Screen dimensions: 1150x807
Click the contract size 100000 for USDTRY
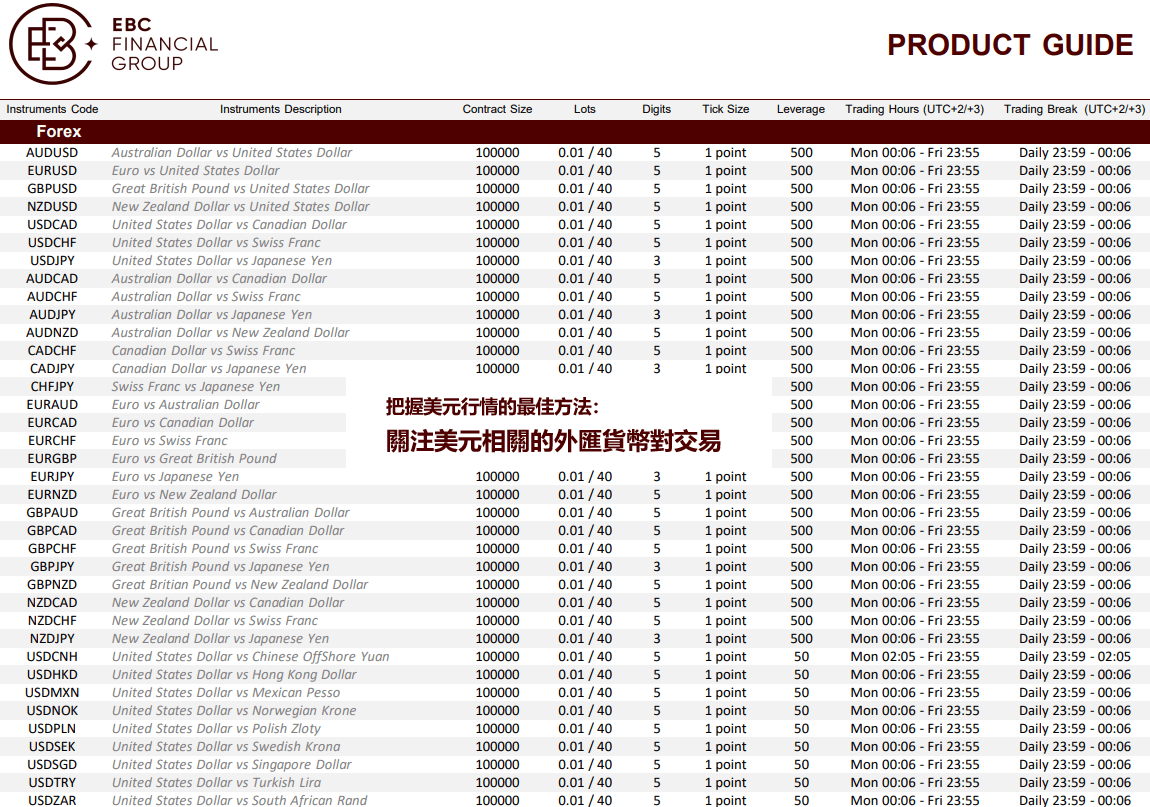(497, 783)
